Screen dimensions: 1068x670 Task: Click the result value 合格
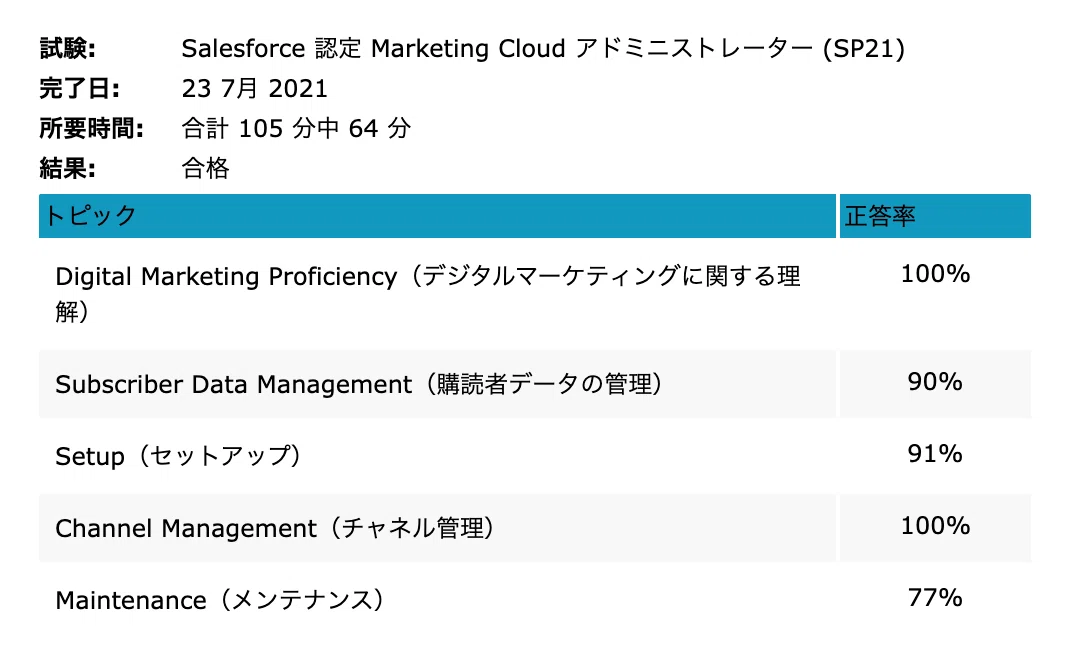(206, 168)
